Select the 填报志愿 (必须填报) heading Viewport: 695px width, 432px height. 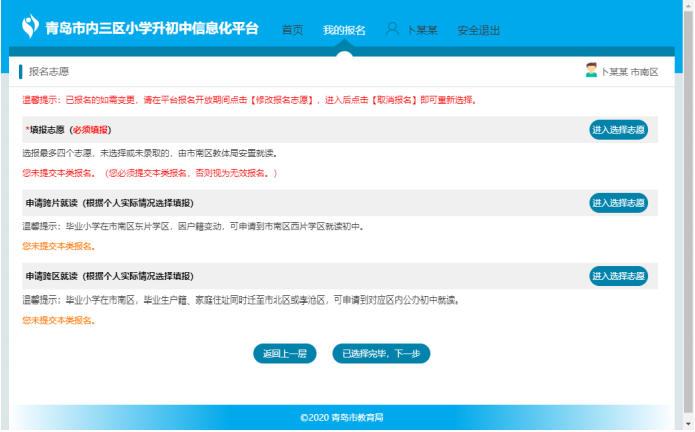click(68, 130)
